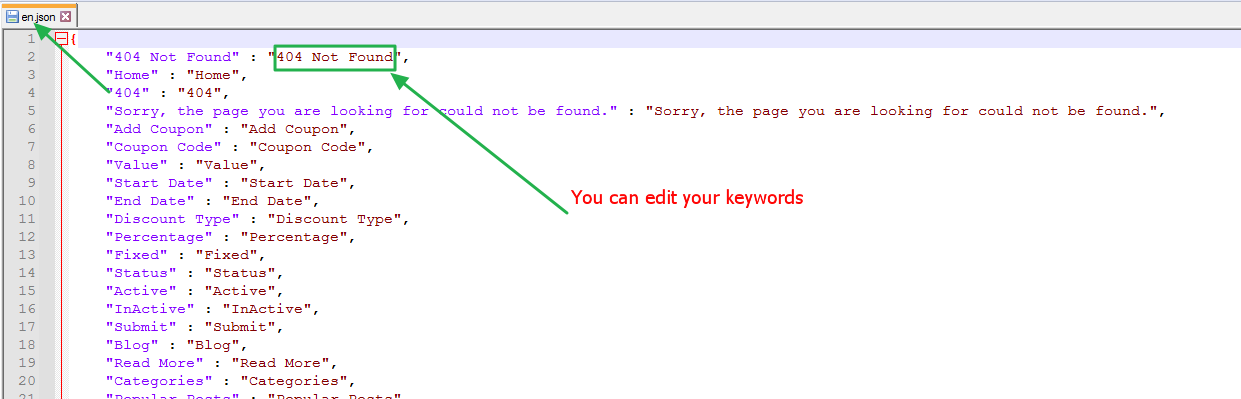
Task: Collapse the JSON block fold marker
Action: [62, 39]
